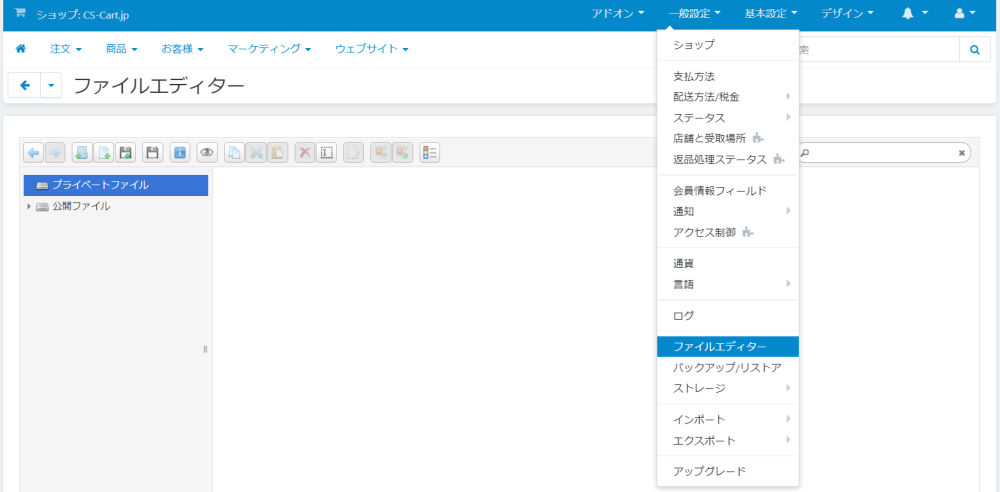Viewport: 1000px width, 492px height.
Task: Click the paste clipboard icon
Action: (x=277, y=153)
